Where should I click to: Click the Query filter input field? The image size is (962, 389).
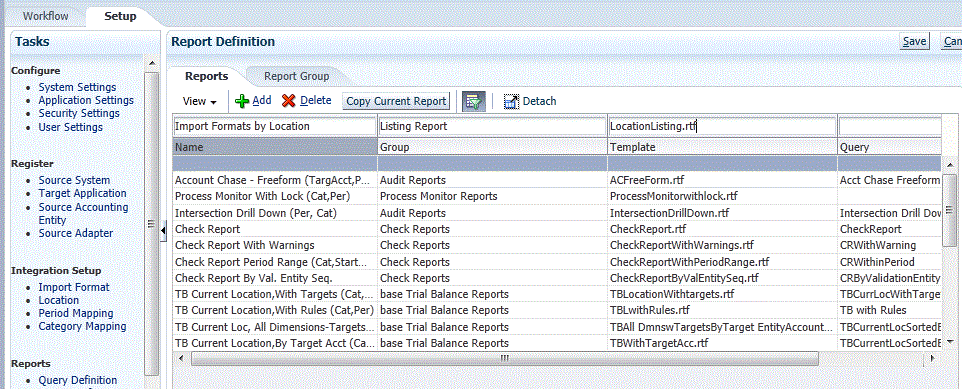(x=890, y=126)
